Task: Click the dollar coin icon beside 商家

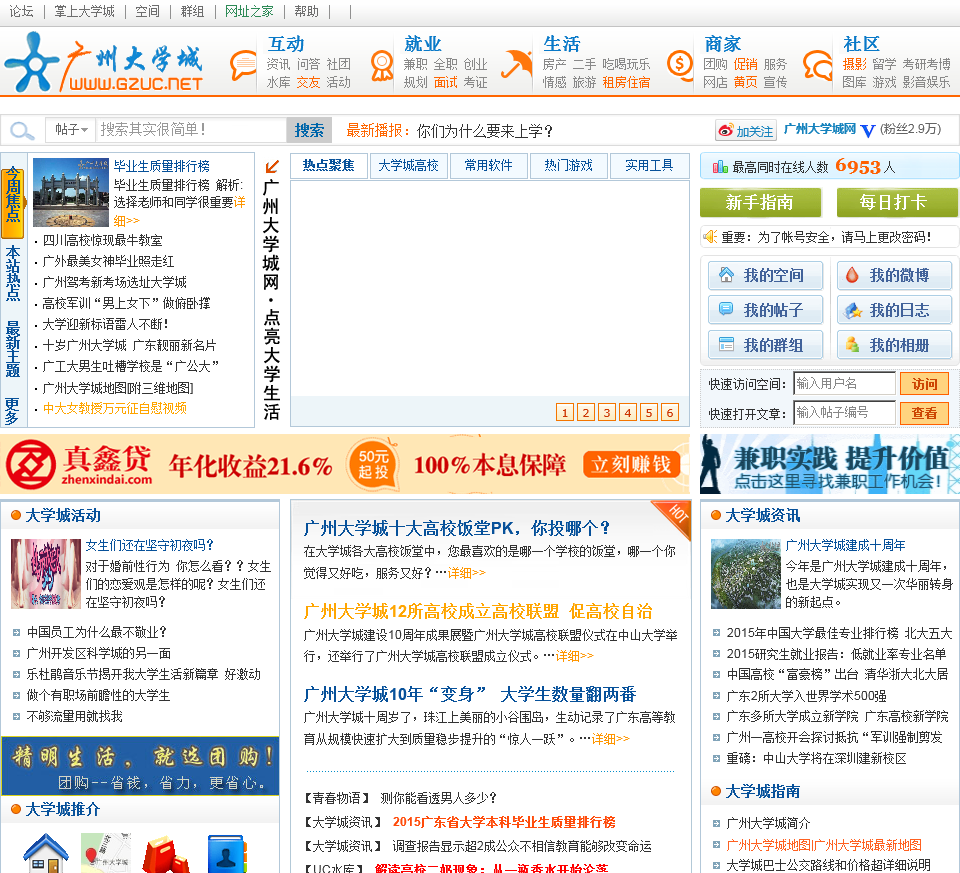Action: [680, 64]
